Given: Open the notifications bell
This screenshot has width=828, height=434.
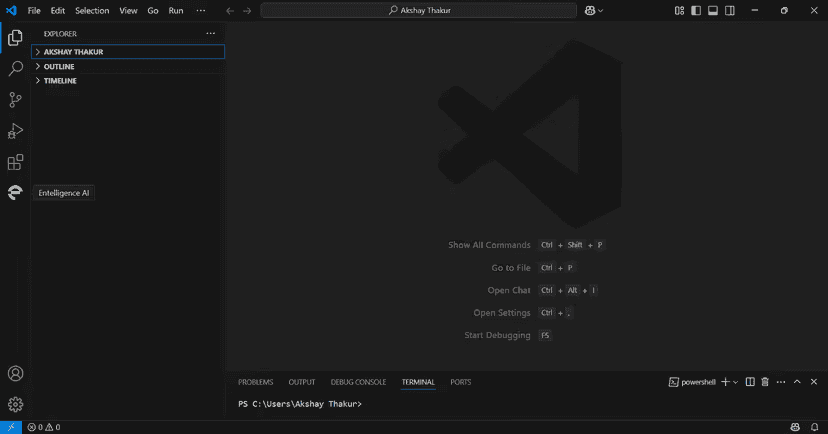Looking at the screenshot, I should coord(815,427).
